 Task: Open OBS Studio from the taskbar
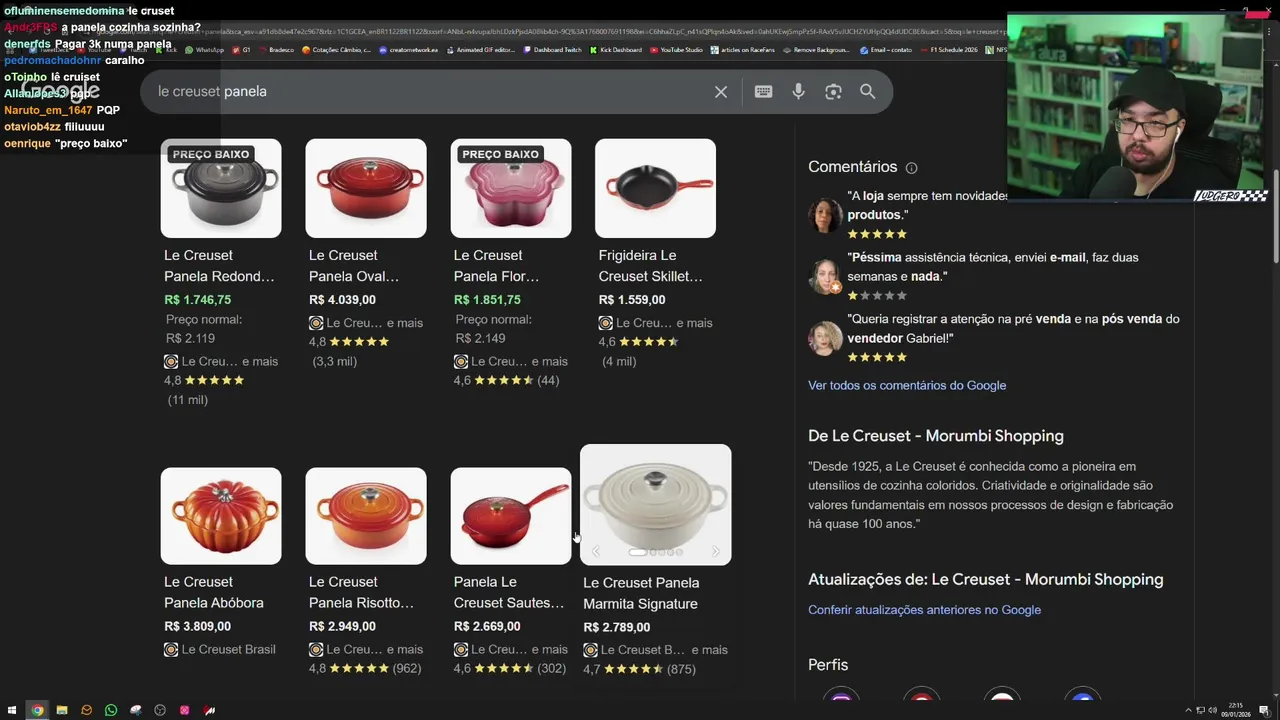click(x=160, y=710)
